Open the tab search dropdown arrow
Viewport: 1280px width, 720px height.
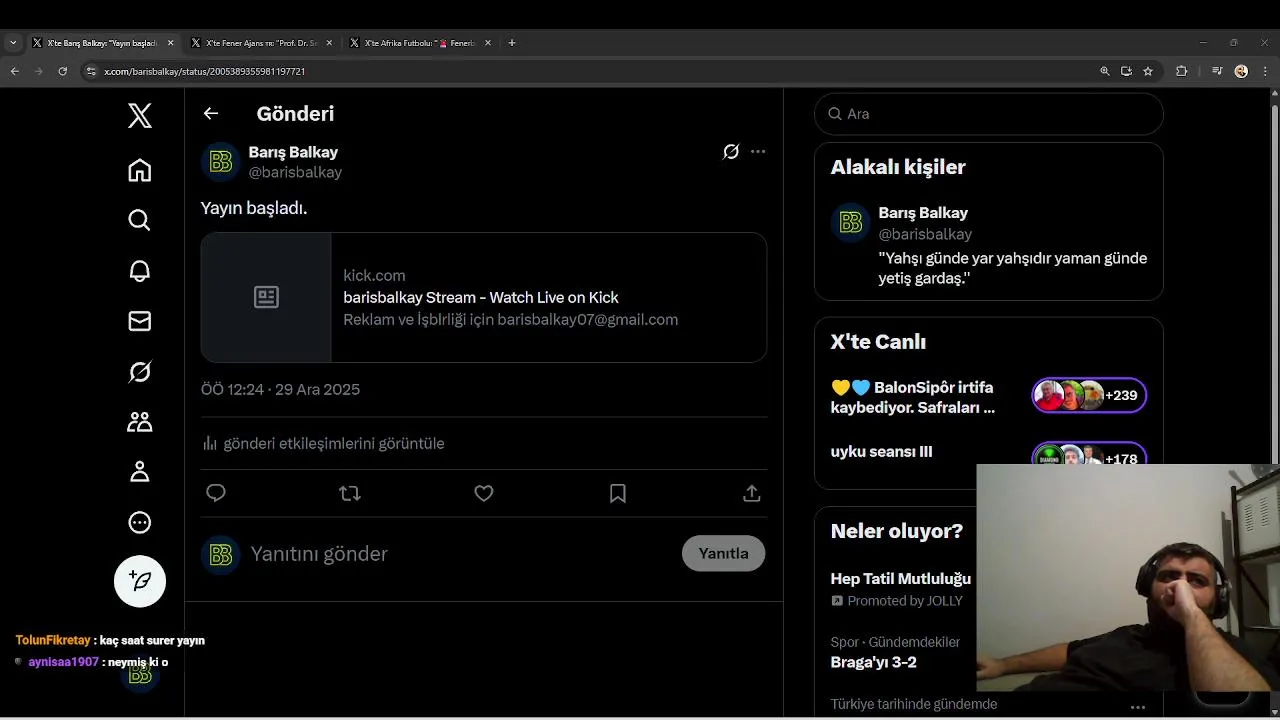coord(13,43)
